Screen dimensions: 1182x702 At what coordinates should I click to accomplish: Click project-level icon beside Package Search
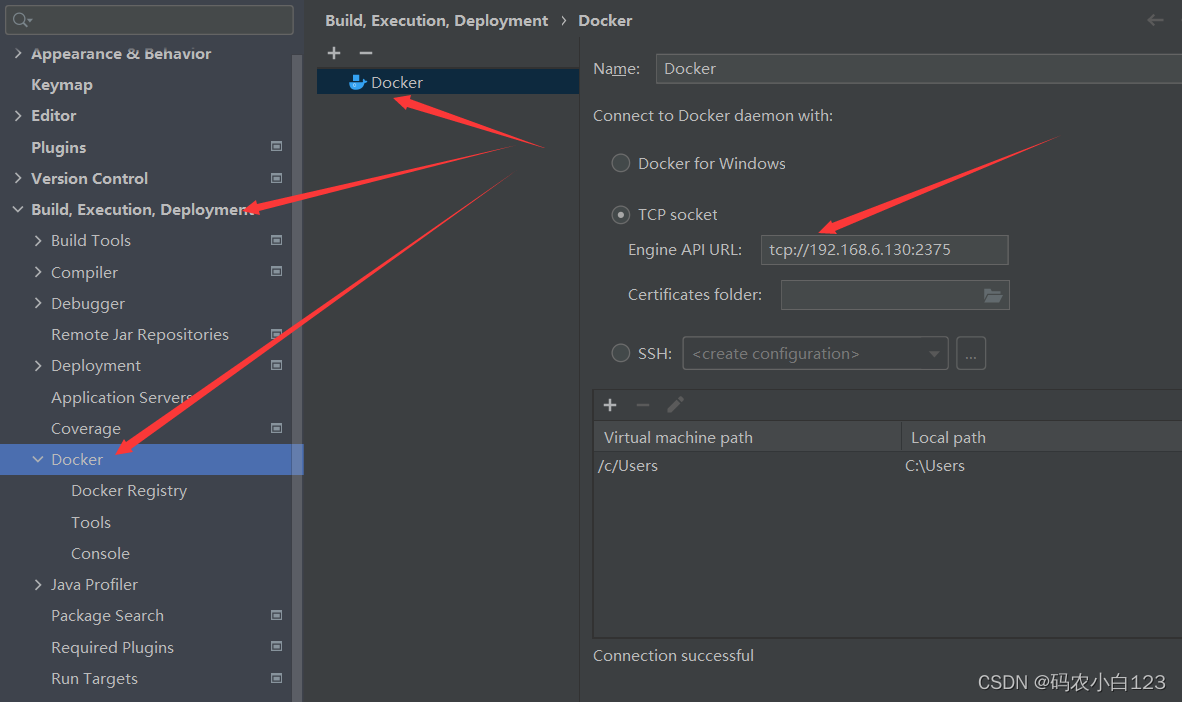[276, 615]
